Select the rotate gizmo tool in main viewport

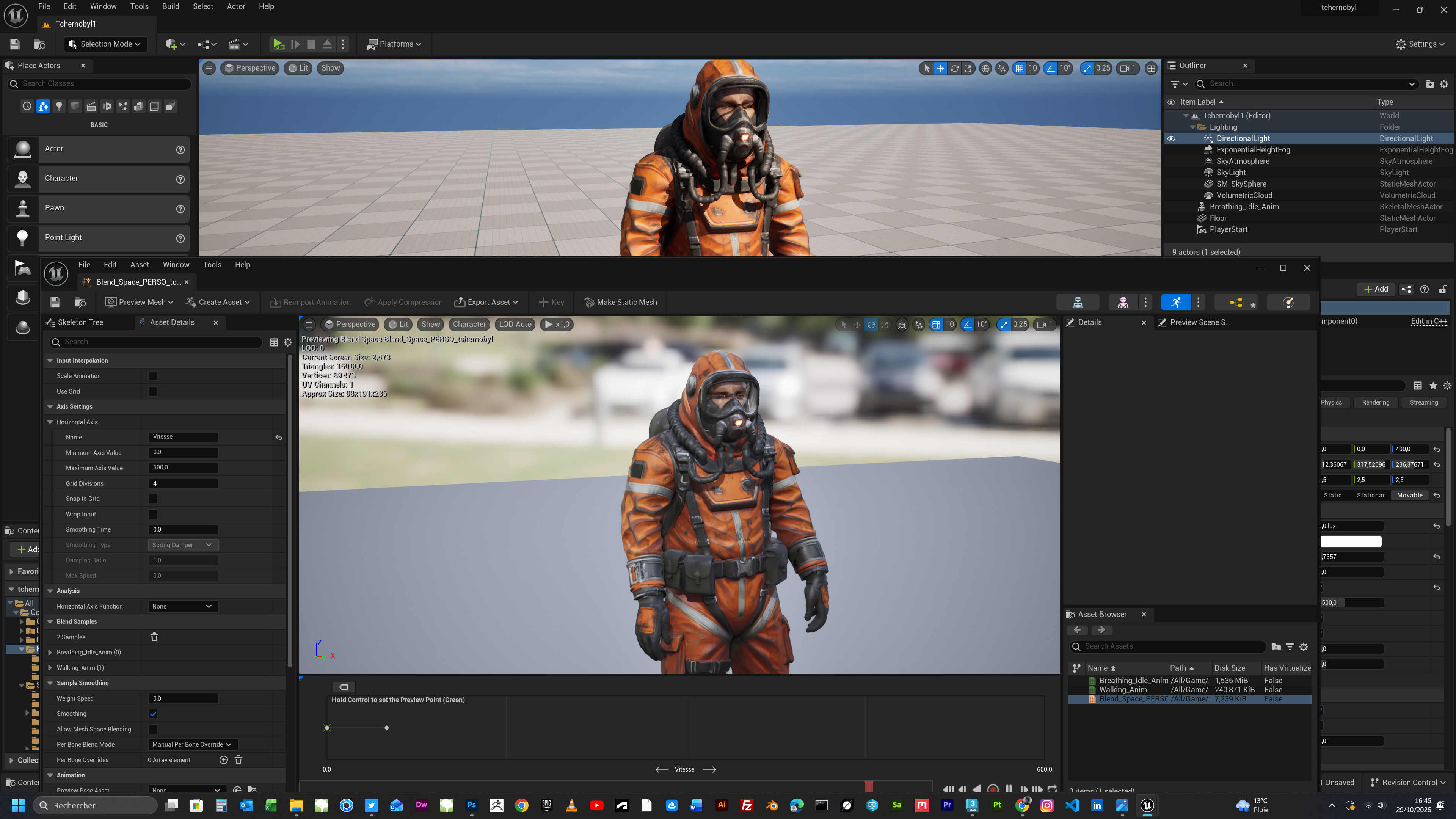[x=954, y=68]
